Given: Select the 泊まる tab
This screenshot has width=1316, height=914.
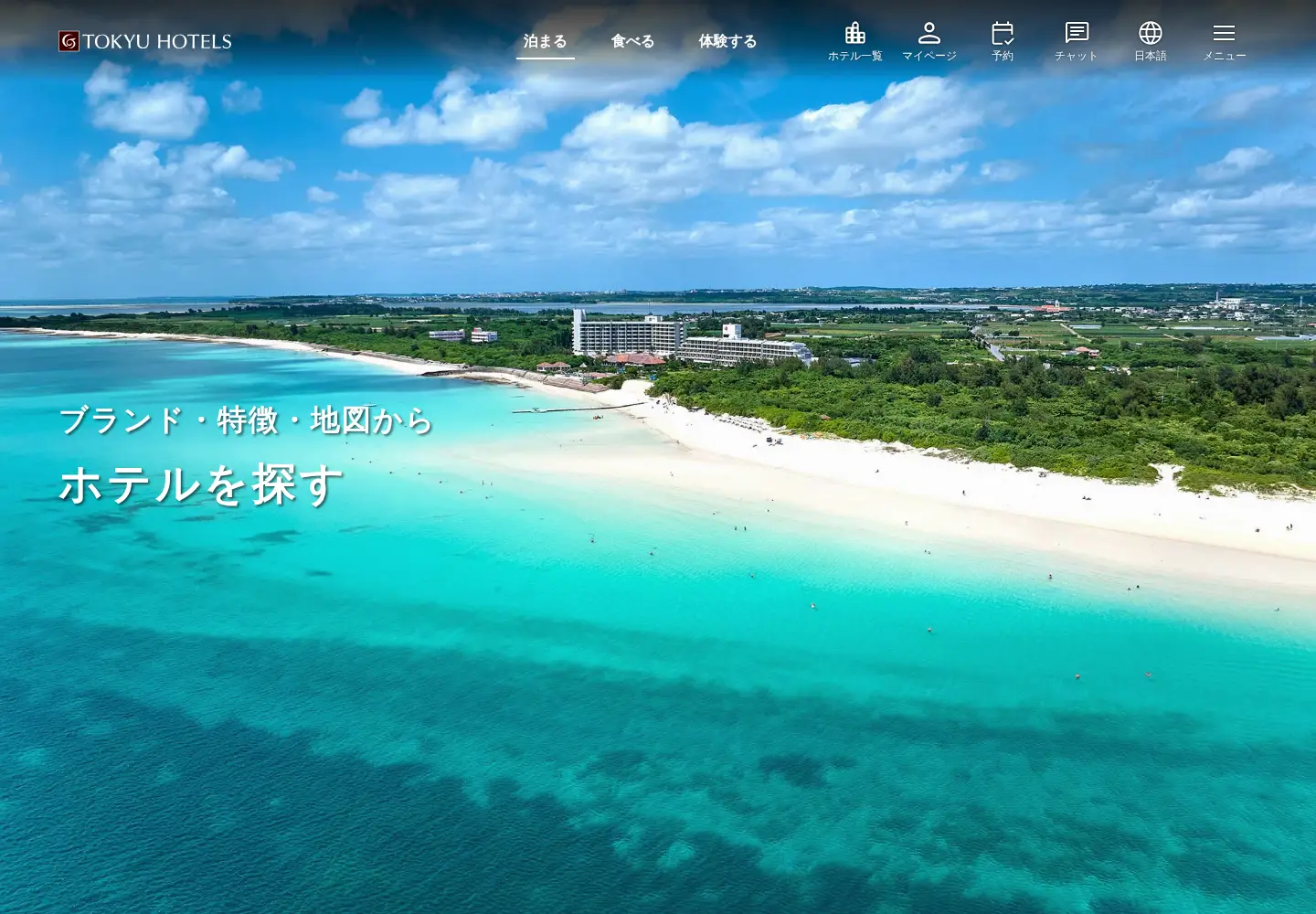Looking at the screenshot, I should coord(546,41).
